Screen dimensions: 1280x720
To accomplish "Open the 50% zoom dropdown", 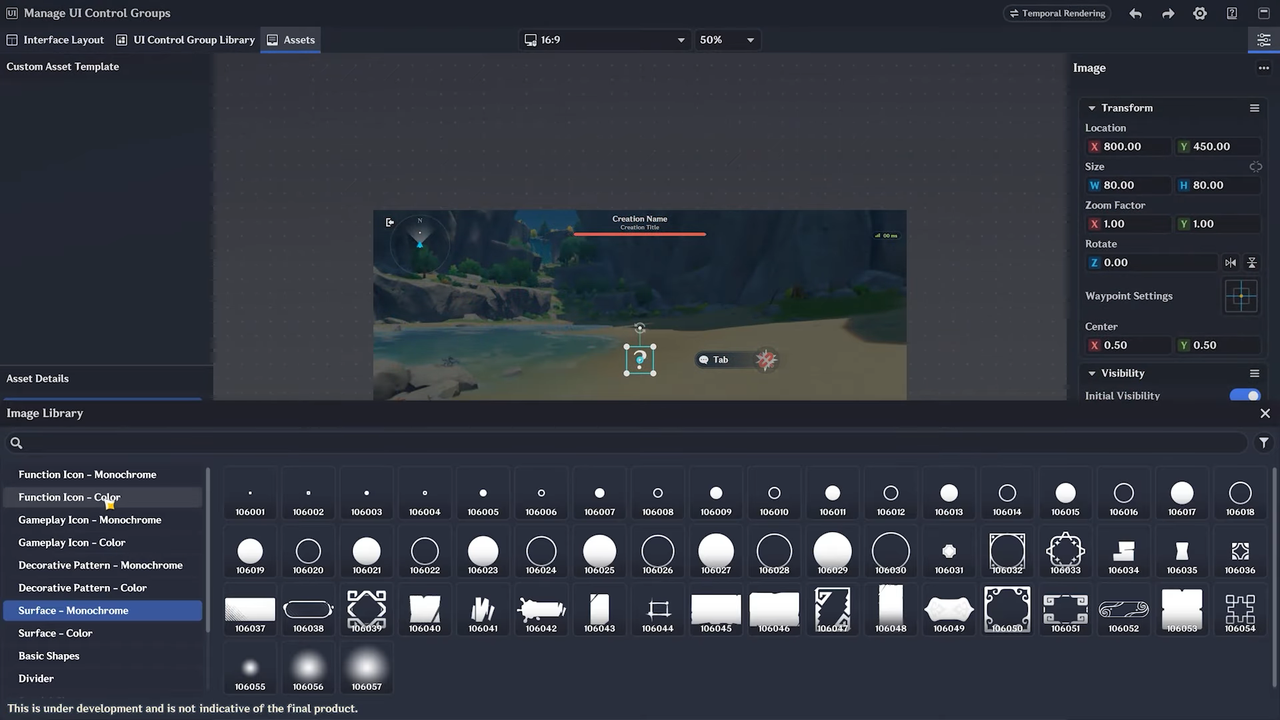I will pos(727,40).
